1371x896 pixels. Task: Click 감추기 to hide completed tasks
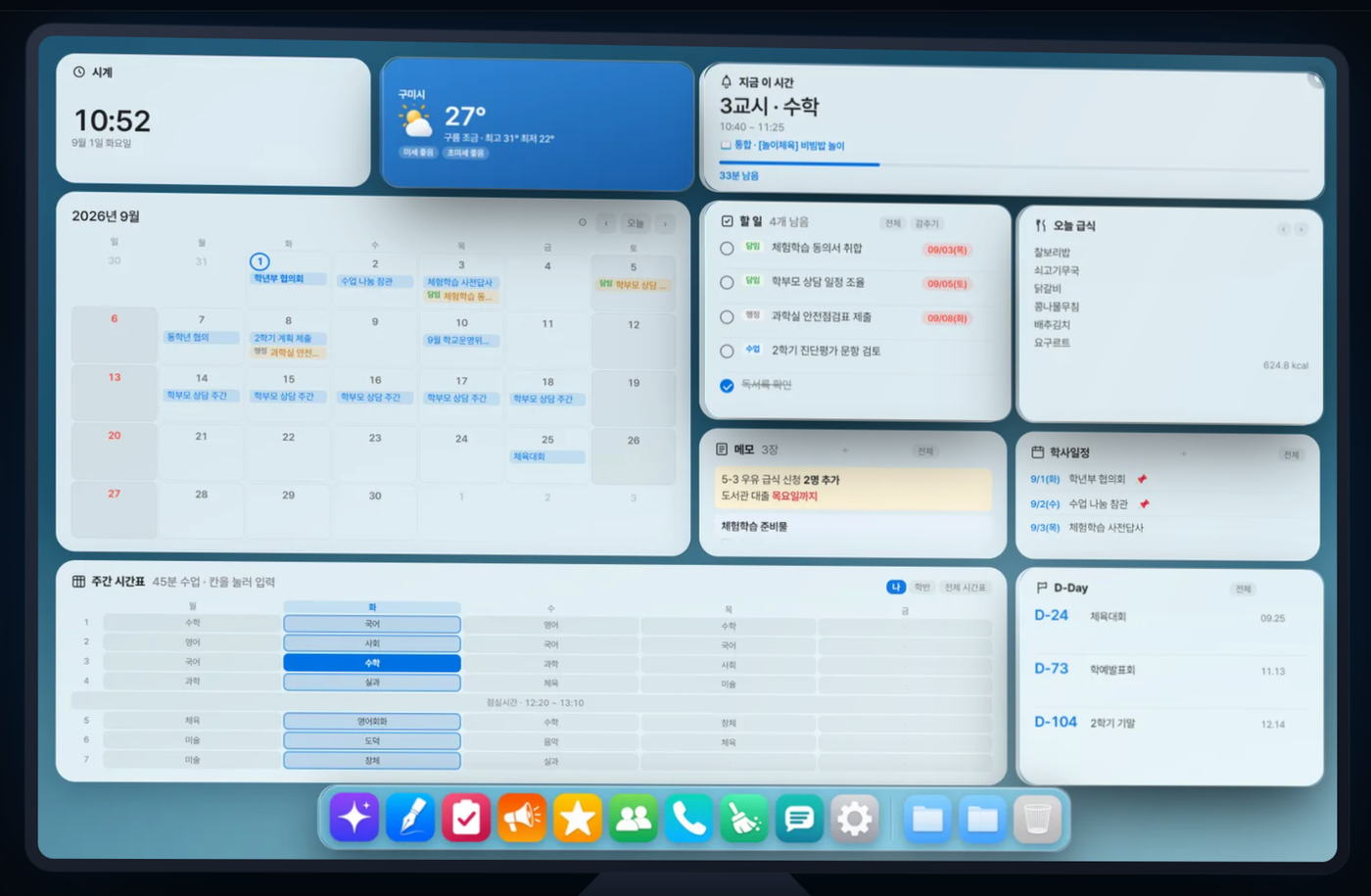tap(926, 223)
